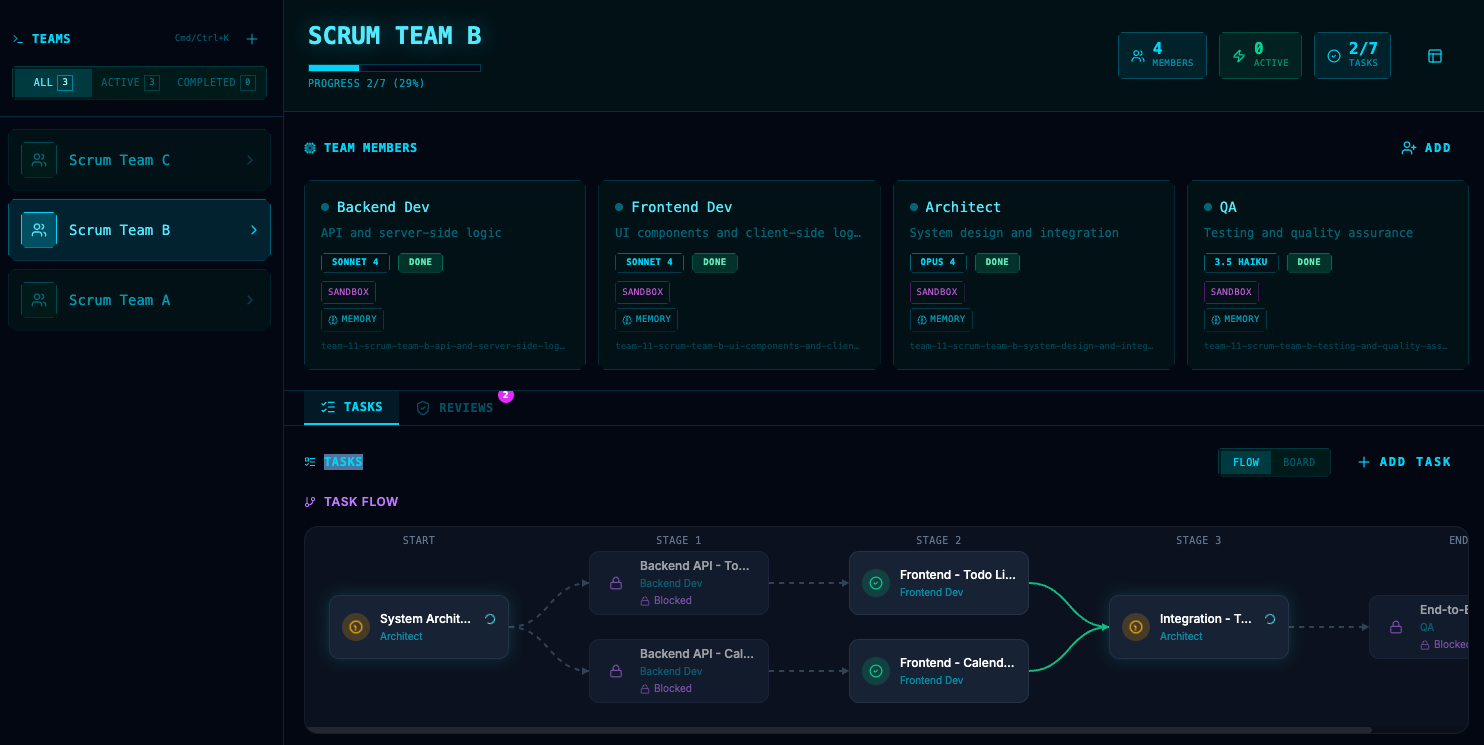This screenshot has height=745, width=1484.
Task: Click the branch icon beside TASK FLOW
Action: pos(309,501)
